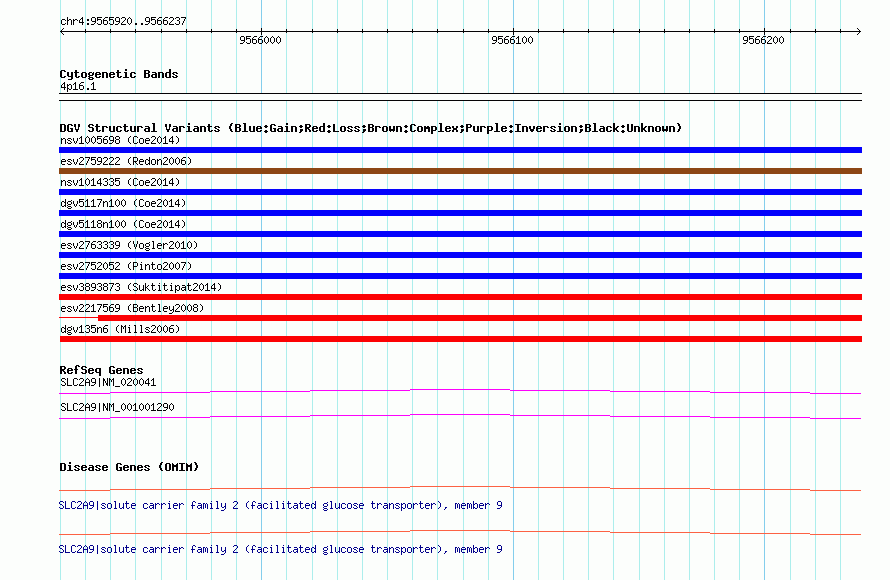
Task: Open the first SLC2A9 solute carrier OMIM link
Action: click(280, 505)
